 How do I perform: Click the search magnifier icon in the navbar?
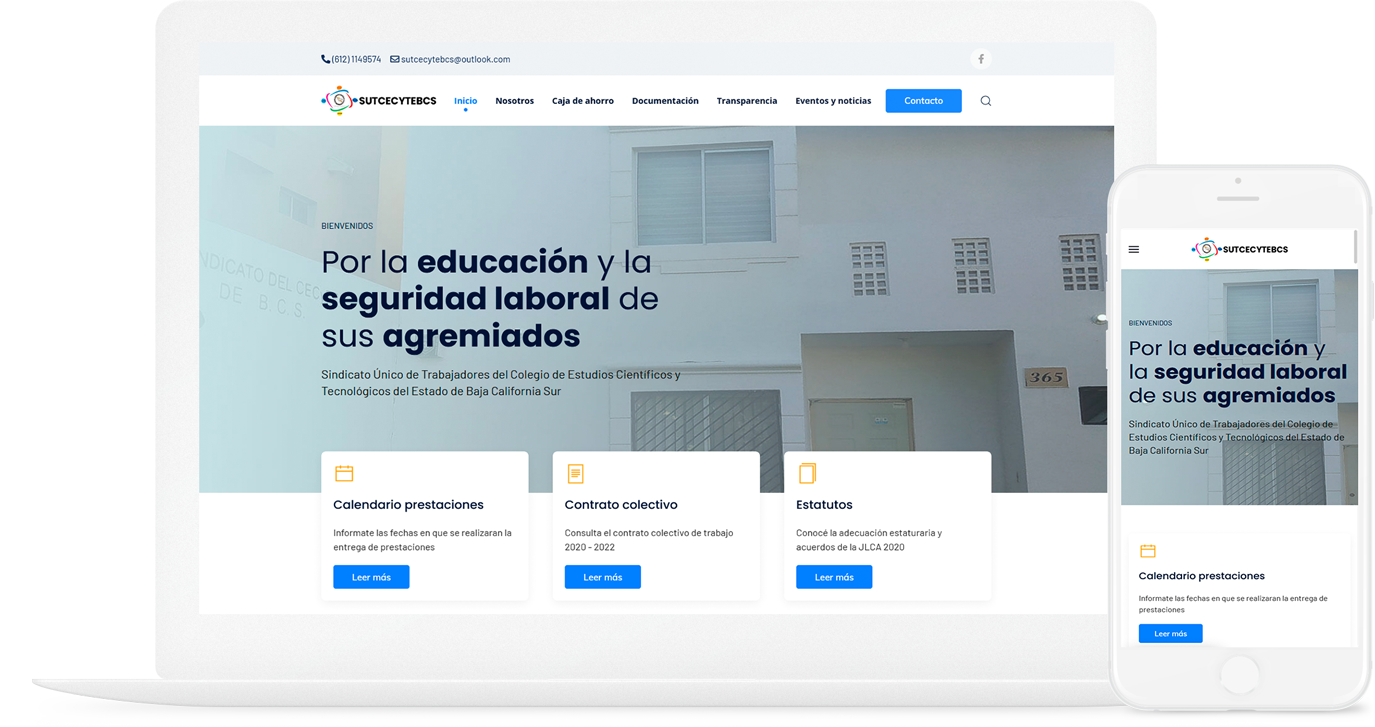coord(986,100)
